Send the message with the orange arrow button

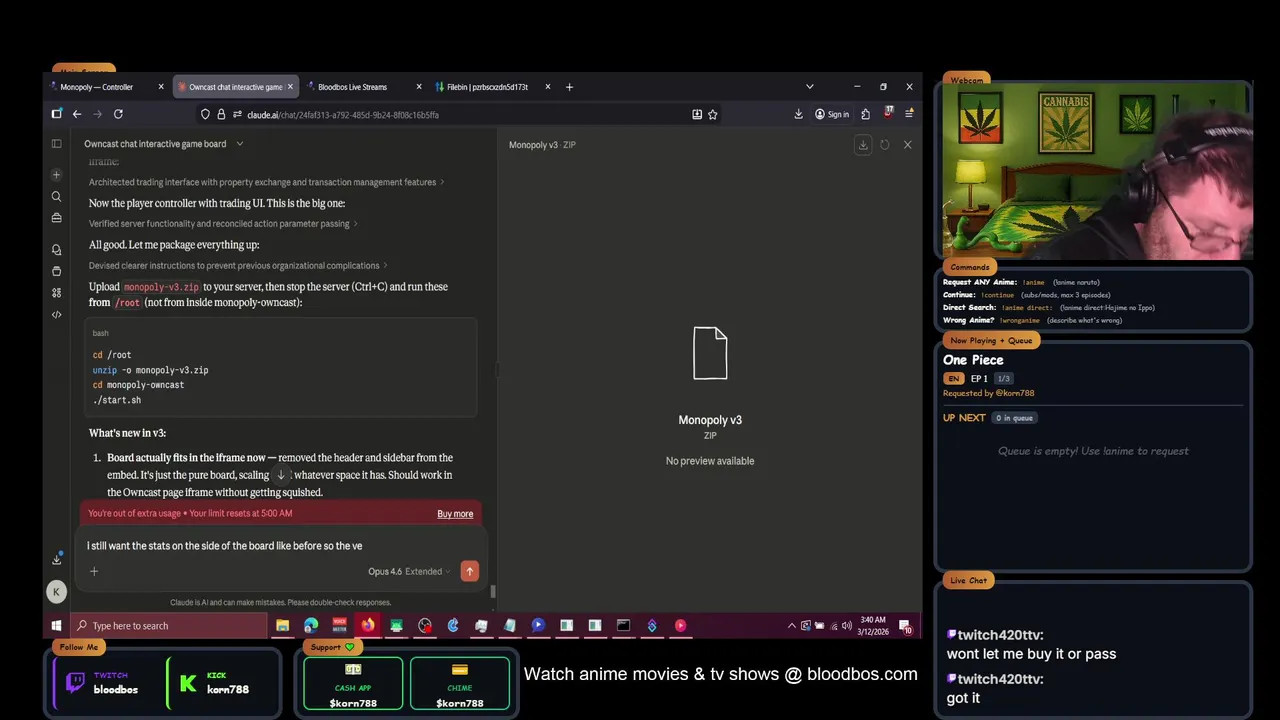[x=469, y=571]
